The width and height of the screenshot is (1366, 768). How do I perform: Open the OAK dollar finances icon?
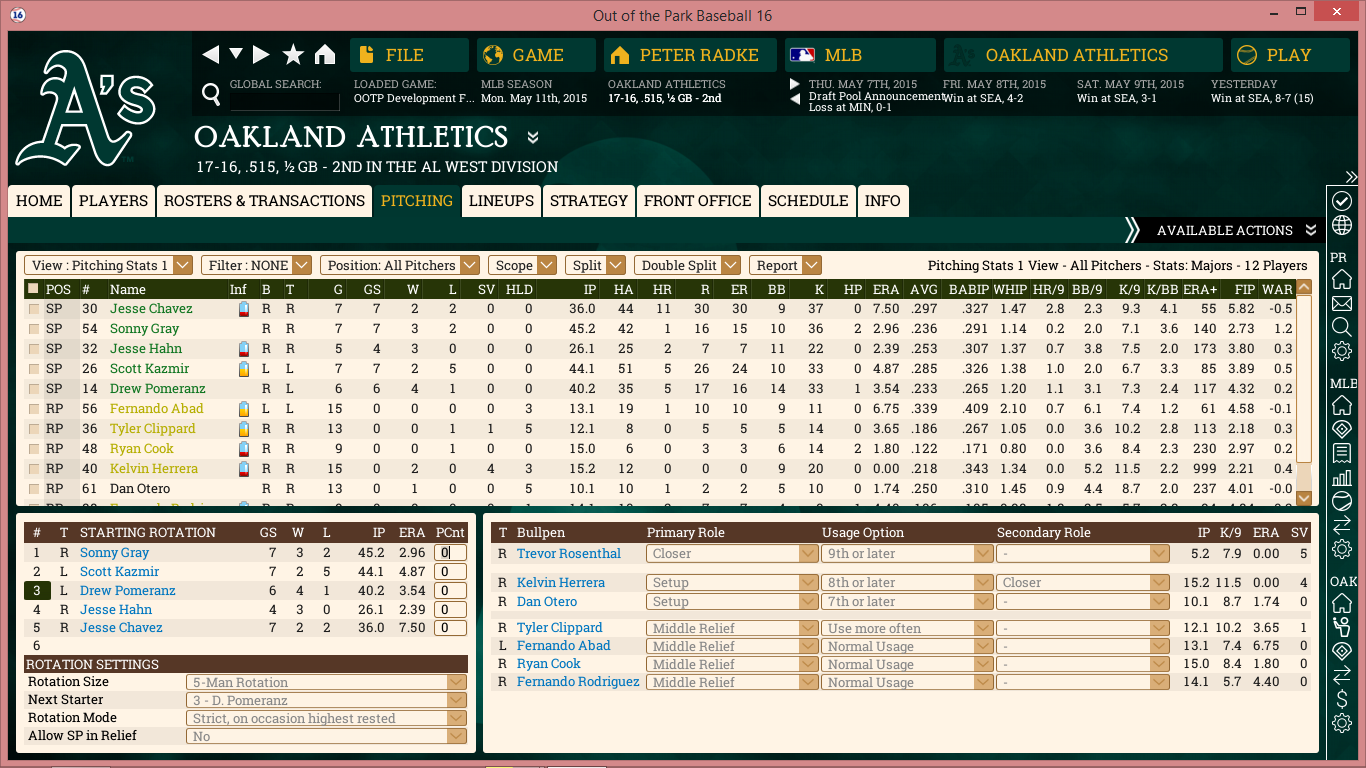click(1342, 699)
